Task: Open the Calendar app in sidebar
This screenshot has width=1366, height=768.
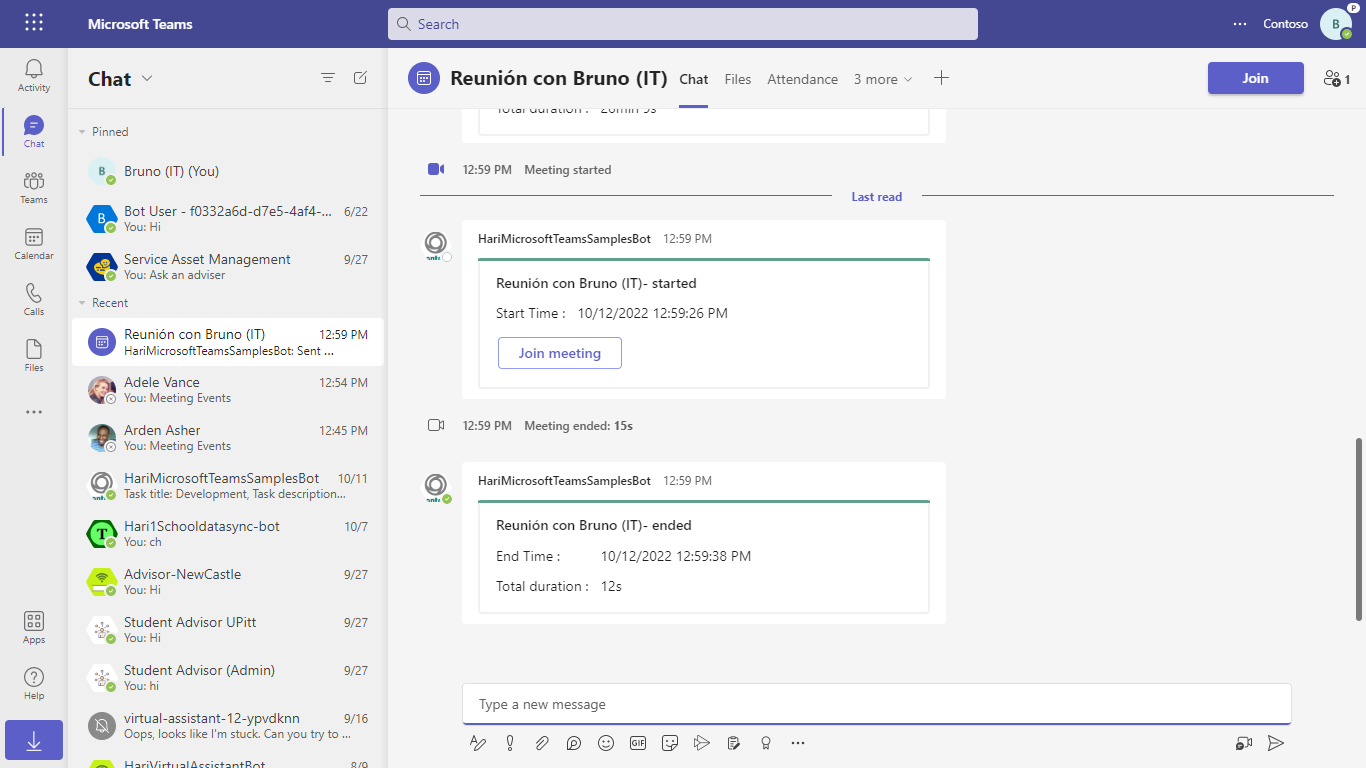Action: click(34, 243)
